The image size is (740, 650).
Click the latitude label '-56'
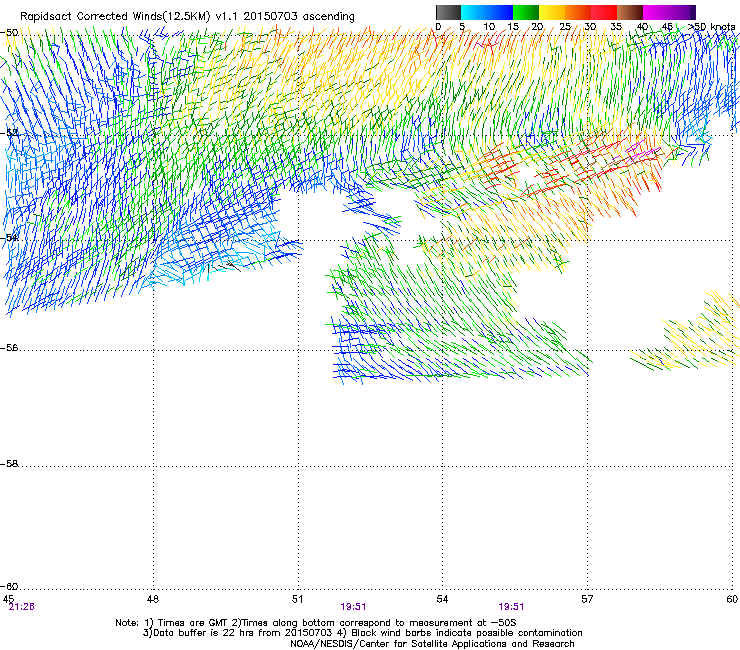click(x=9, y=348)
